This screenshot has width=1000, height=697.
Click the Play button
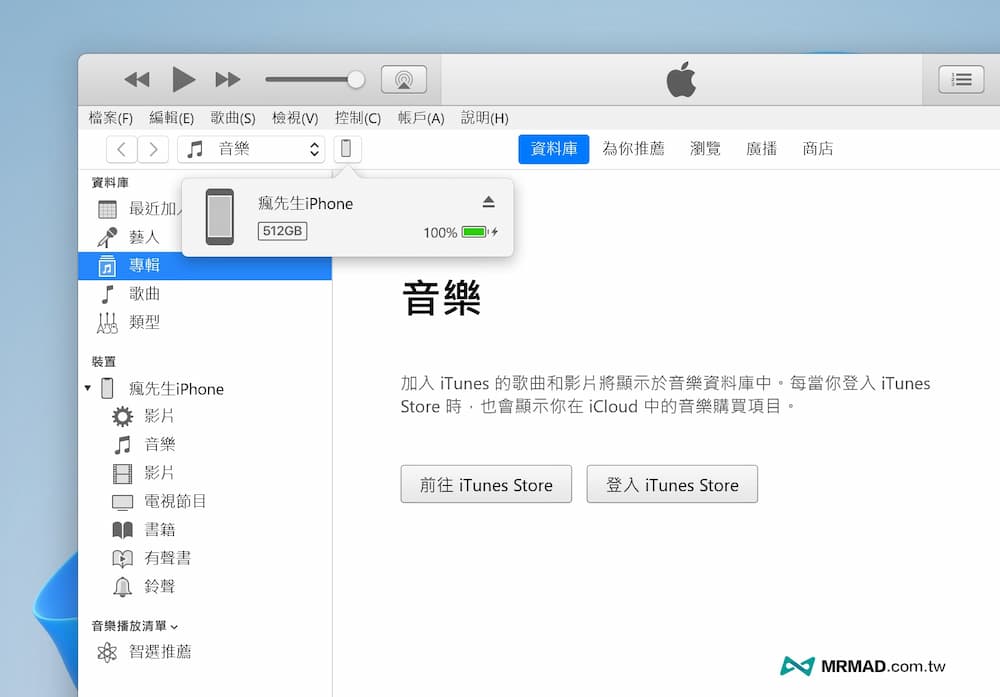coord(183,79)
